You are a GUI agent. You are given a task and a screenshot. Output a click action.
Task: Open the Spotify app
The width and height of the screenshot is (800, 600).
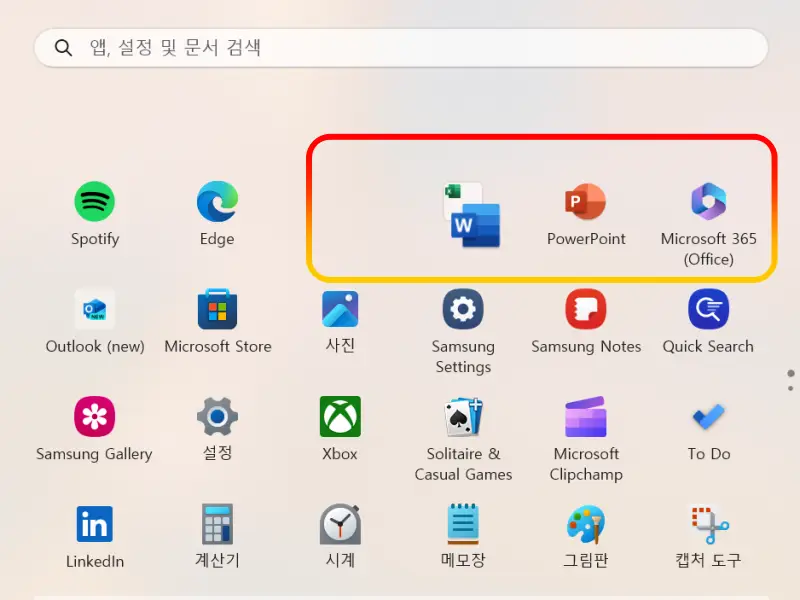[x=95, y=202]
